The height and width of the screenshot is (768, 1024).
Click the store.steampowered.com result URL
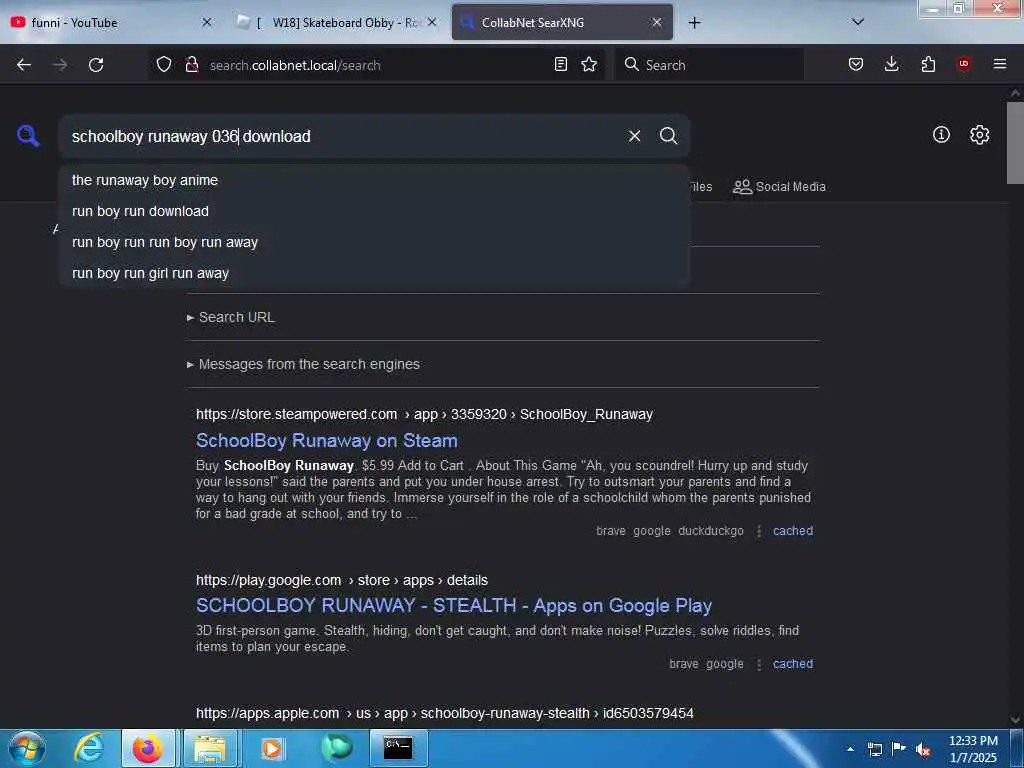click(x=424, y=415)
